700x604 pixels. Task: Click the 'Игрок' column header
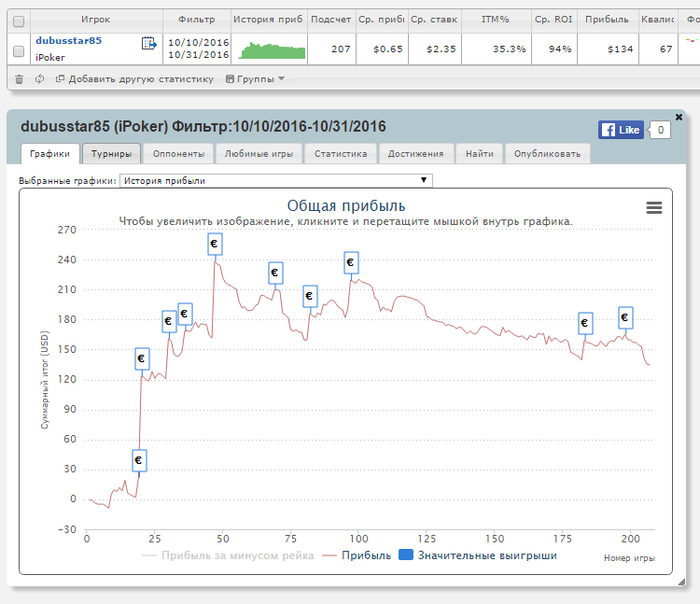tap(96, 20)
